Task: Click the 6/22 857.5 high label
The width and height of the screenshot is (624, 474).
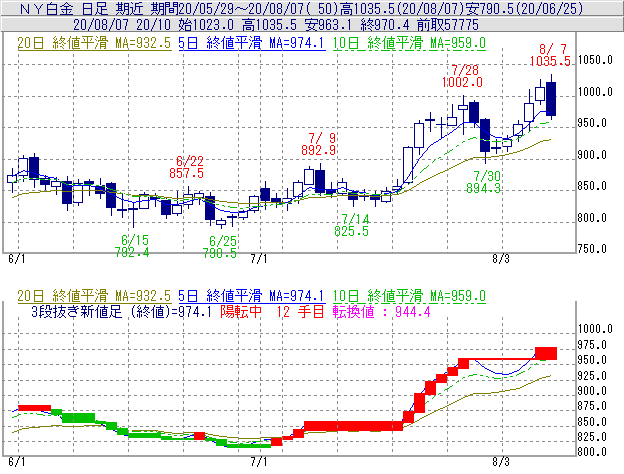Action: [x=187, y=167]
